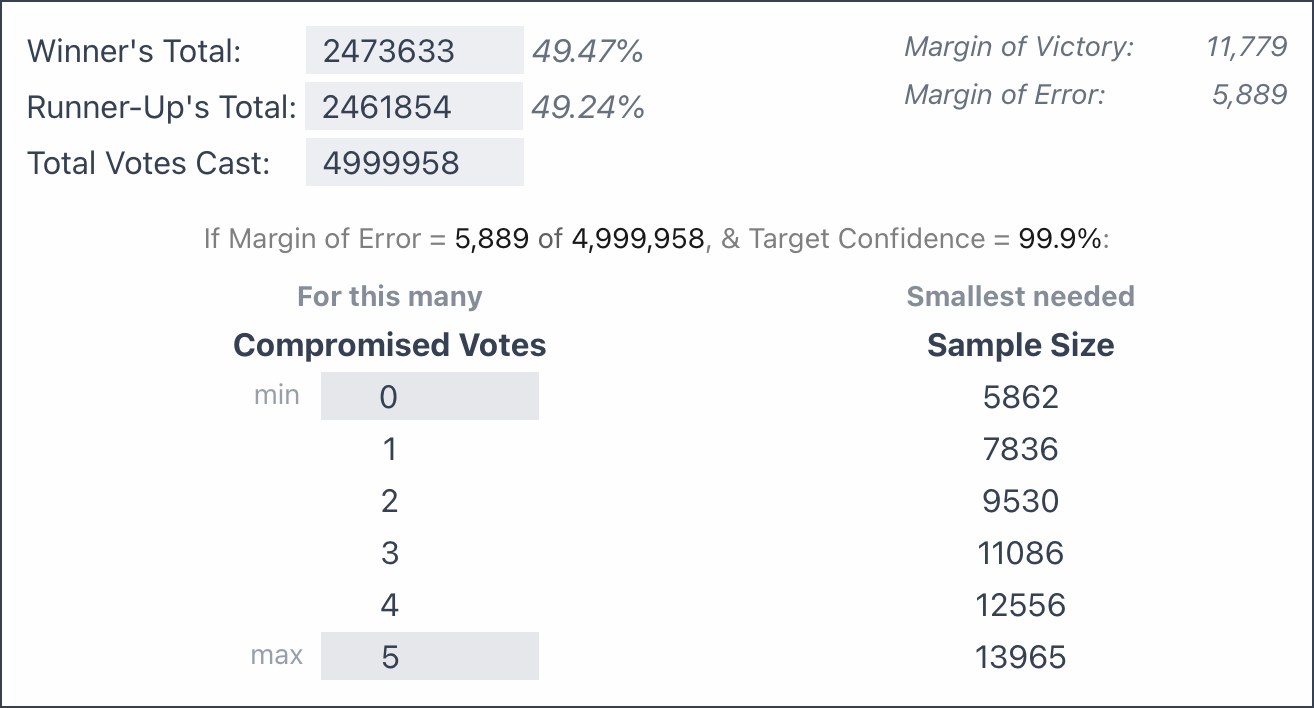The width and height of the screenshot is (1314, 708).
Task: Edit the Total Votes Cast field
Action: pyautogui.click(x=414, y=163)
